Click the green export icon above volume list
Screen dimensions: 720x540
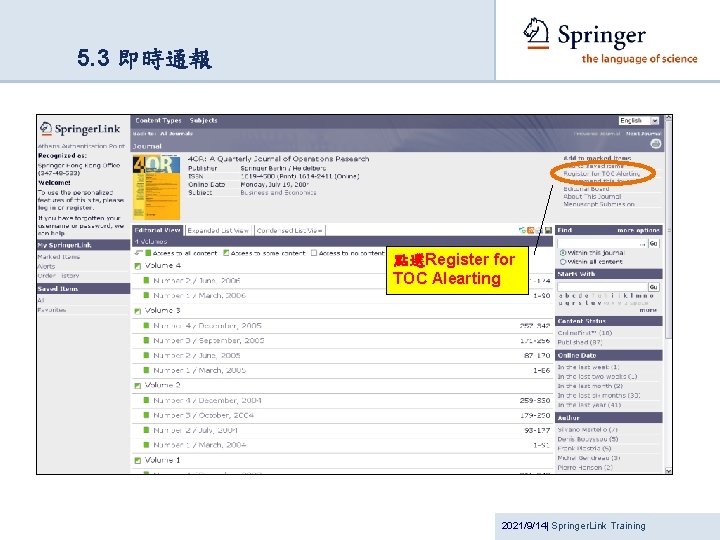coord(522,230)
